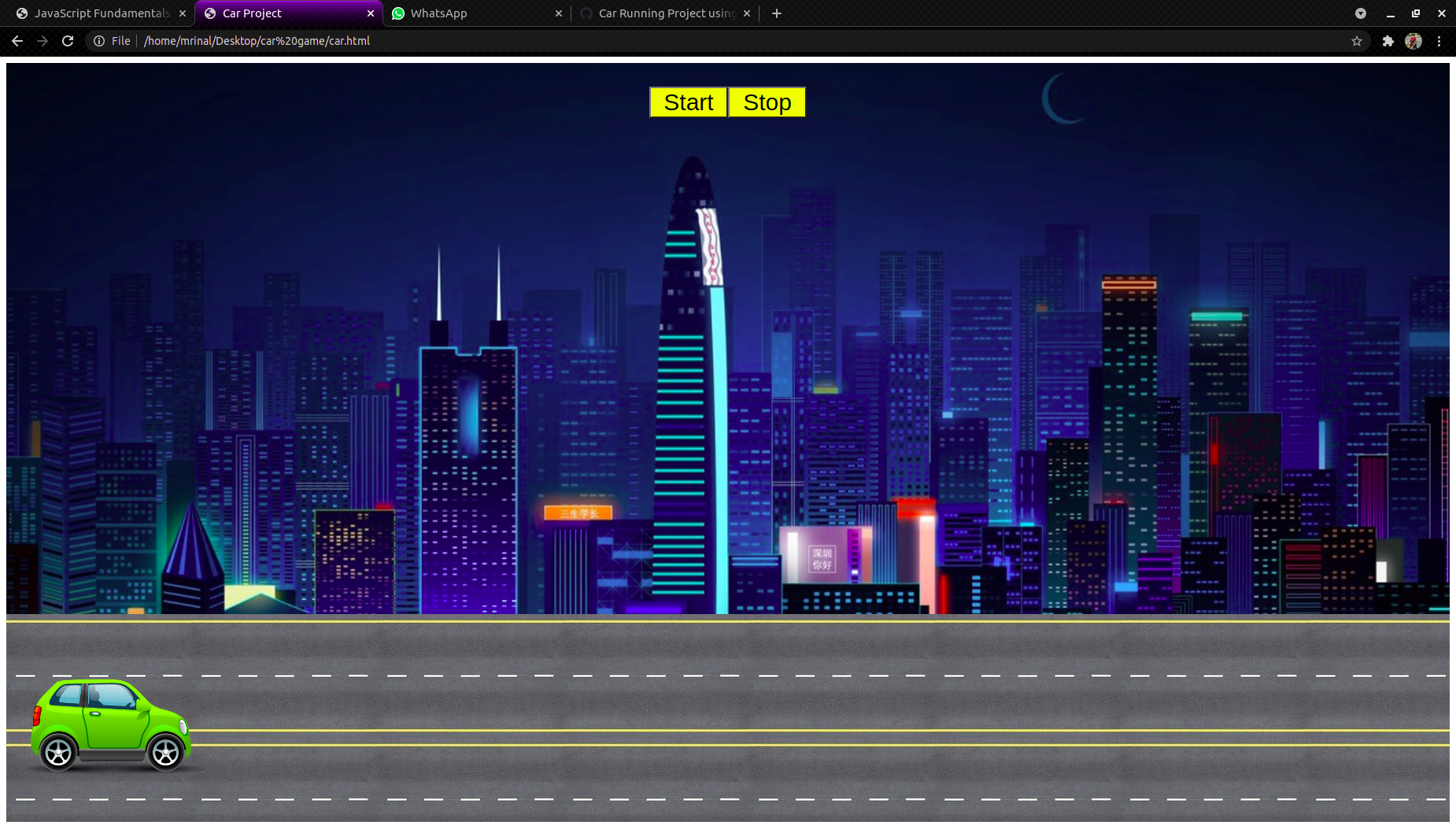1456x829 pixels.
Task: Click the address bar URL
Action: (x=257, y=41)
